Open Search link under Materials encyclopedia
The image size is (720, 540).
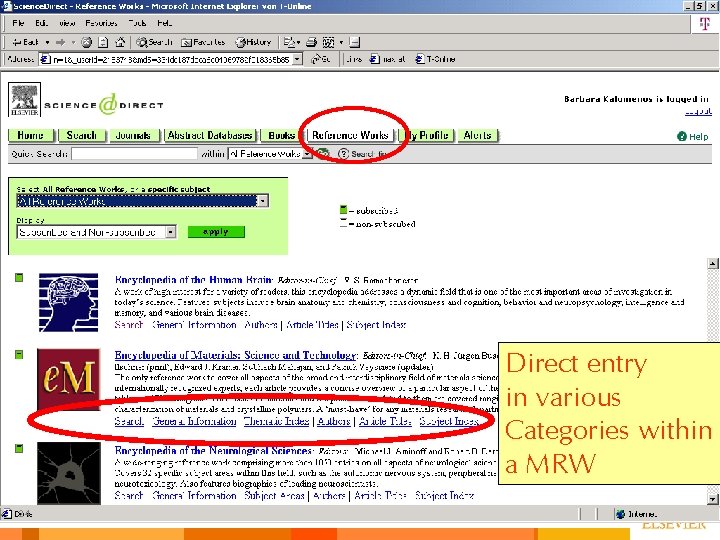pyautogui.click(x=129, y=421)
